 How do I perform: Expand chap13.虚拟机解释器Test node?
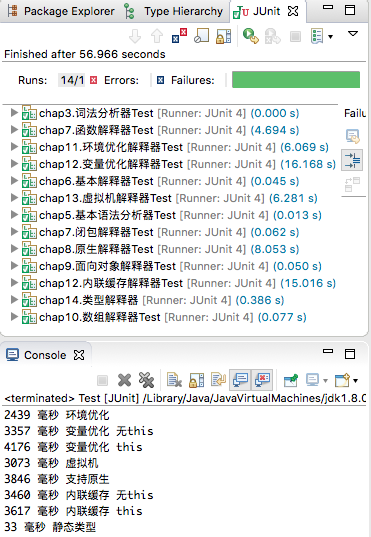pos(14,198)
